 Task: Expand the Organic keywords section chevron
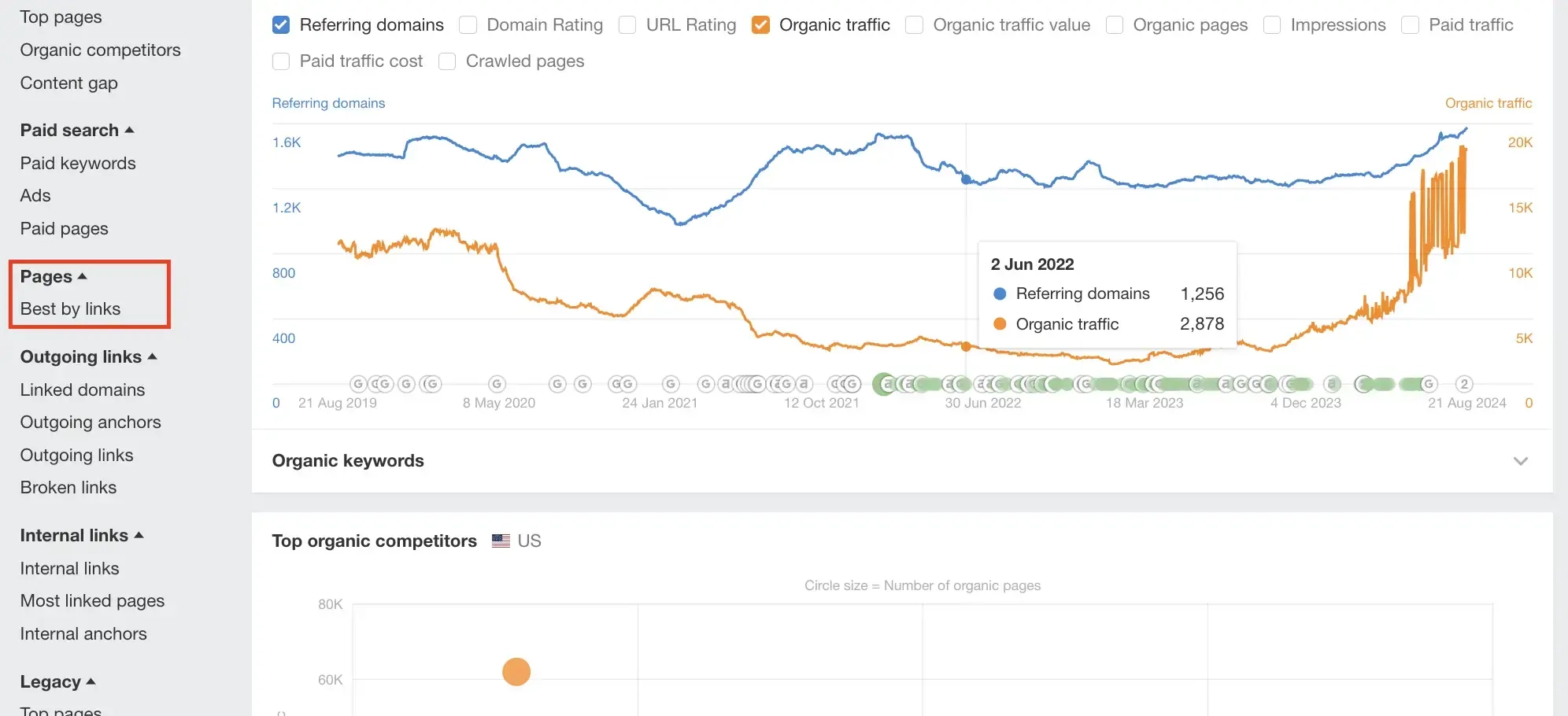tap(1520, 461)
